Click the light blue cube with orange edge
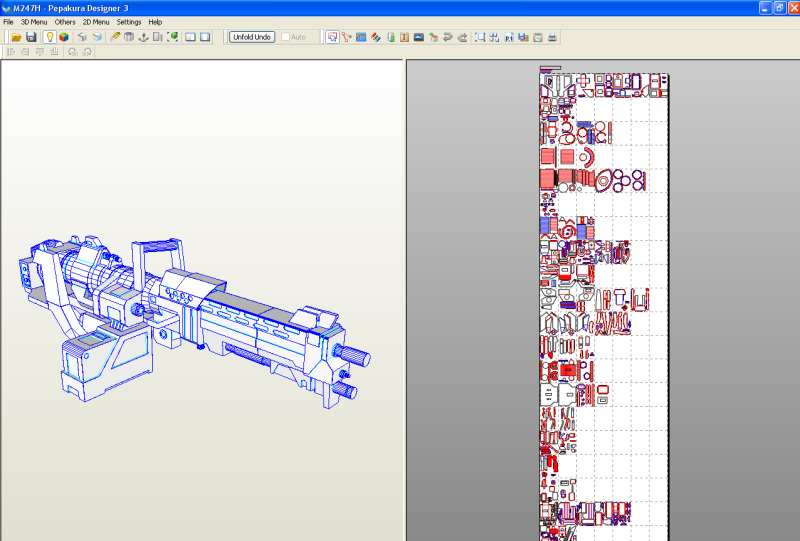 pos(97,37)
